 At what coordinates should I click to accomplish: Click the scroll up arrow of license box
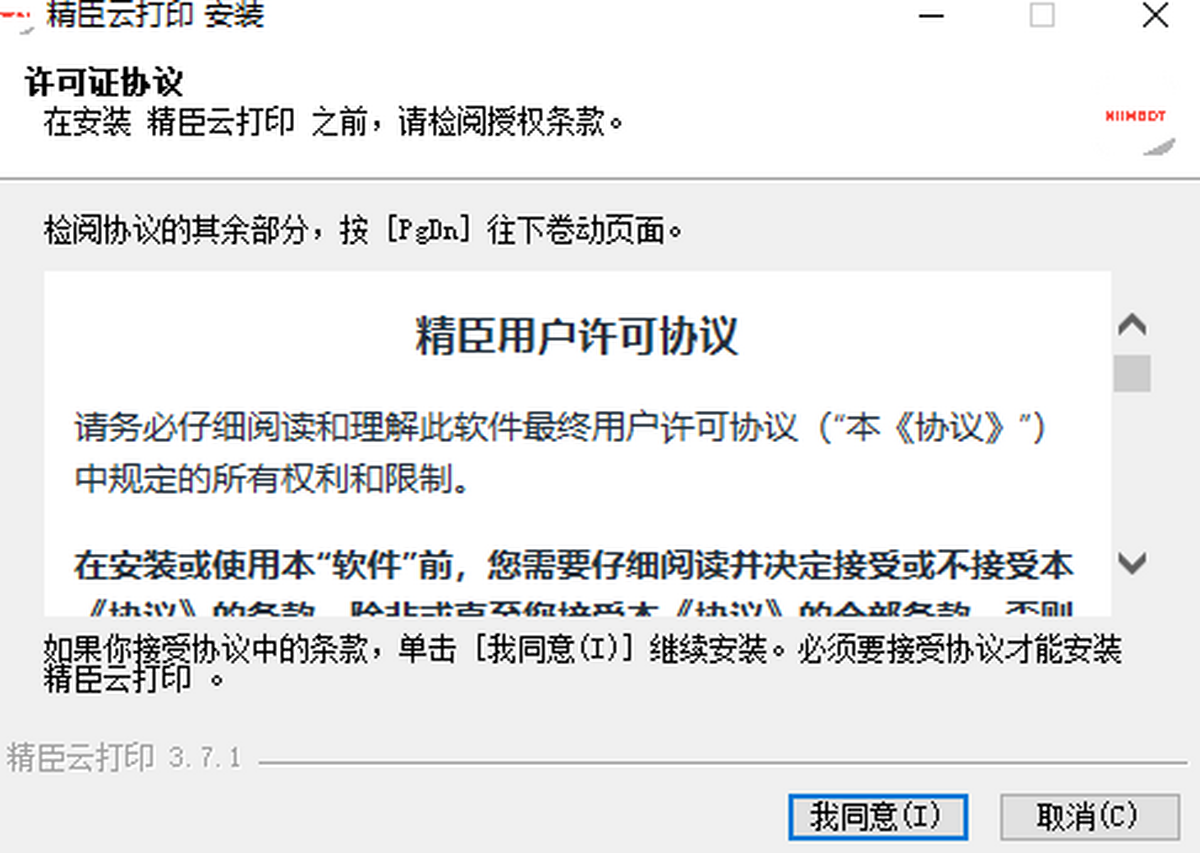tap(1132, 326)
